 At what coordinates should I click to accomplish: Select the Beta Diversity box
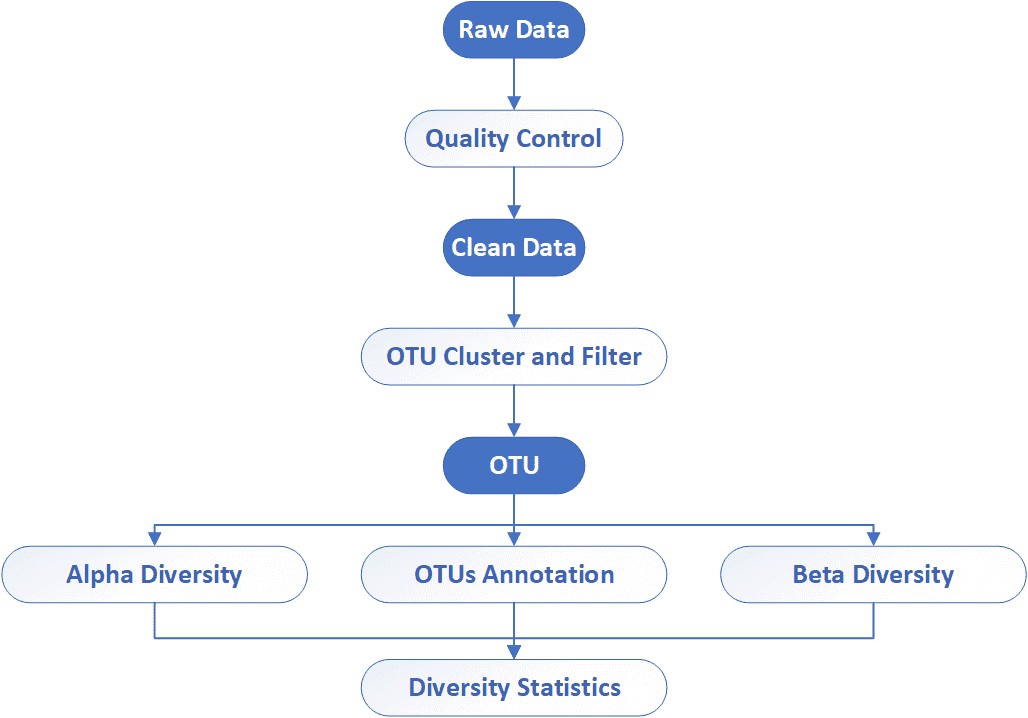pyautogui.click(x=873, y=574)
